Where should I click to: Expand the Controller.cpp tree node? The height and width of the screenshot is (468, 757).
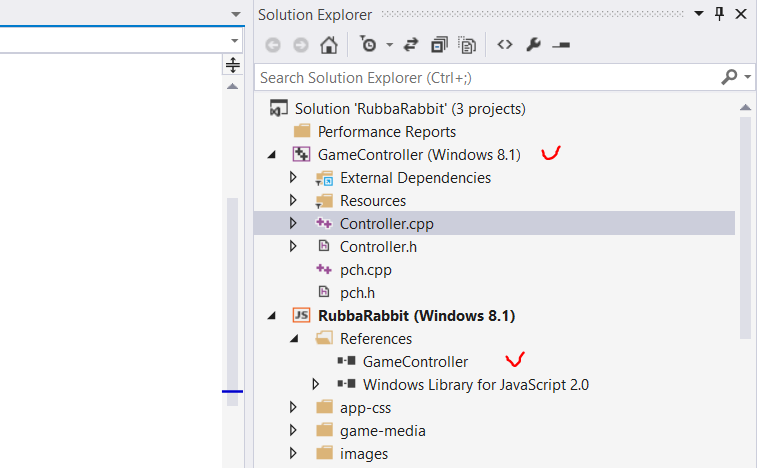tap(293, 223)
